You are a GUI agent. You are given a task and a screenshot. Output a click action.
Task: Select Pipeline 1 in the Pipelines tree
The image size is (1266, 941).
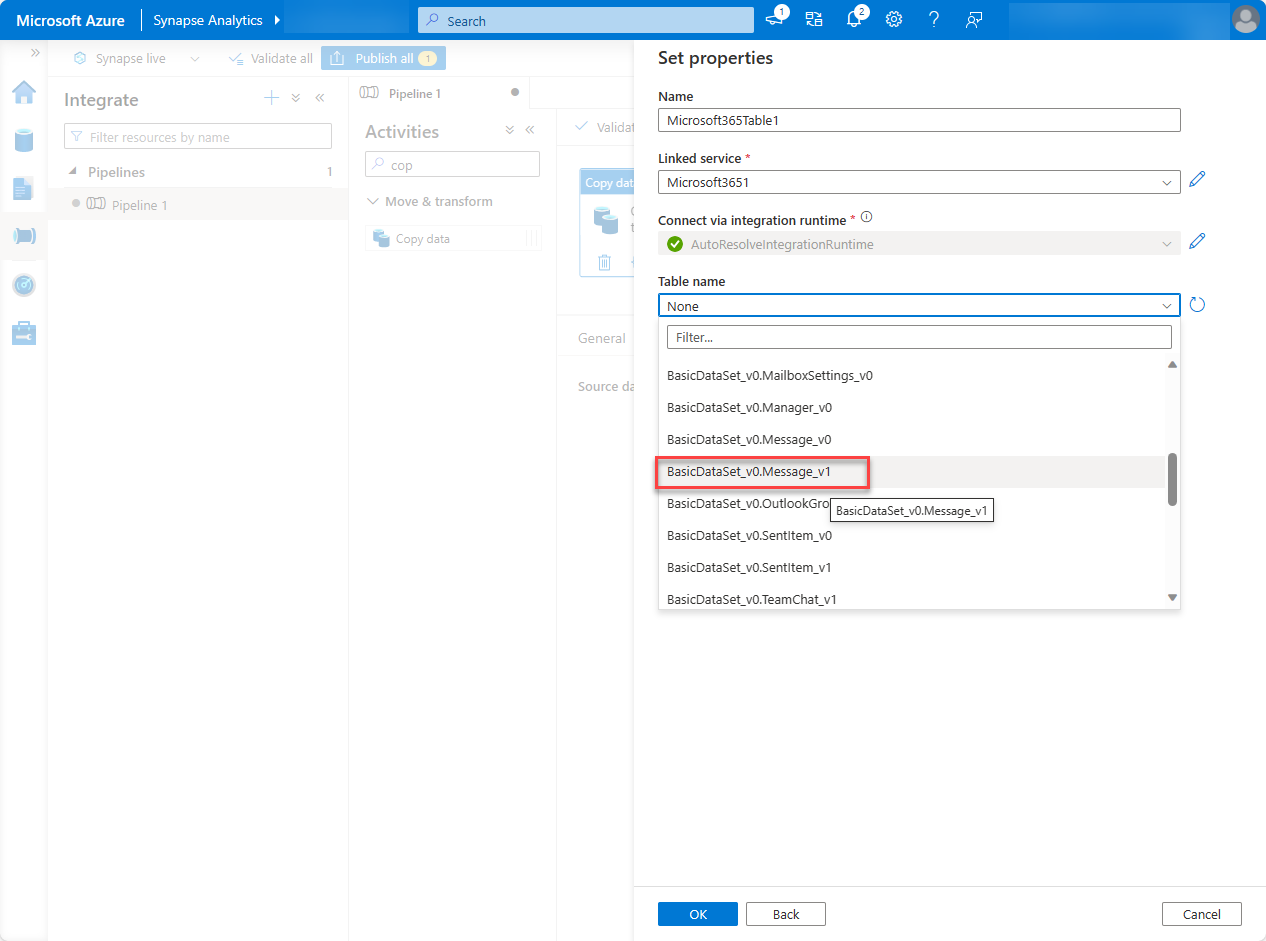click(x=139, y=205)
